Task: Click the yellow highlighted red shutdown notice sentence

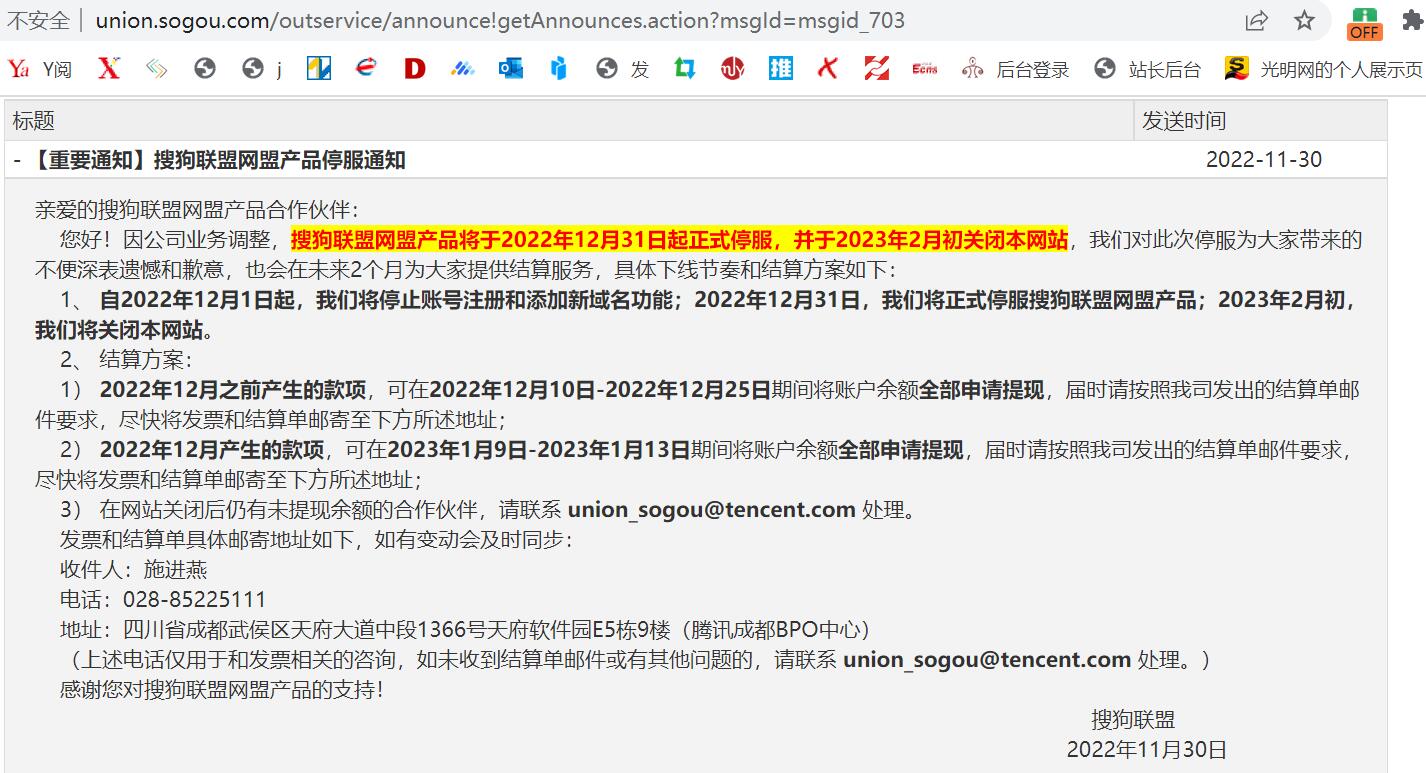Action: pyautogui.click(x=679, y=240)
